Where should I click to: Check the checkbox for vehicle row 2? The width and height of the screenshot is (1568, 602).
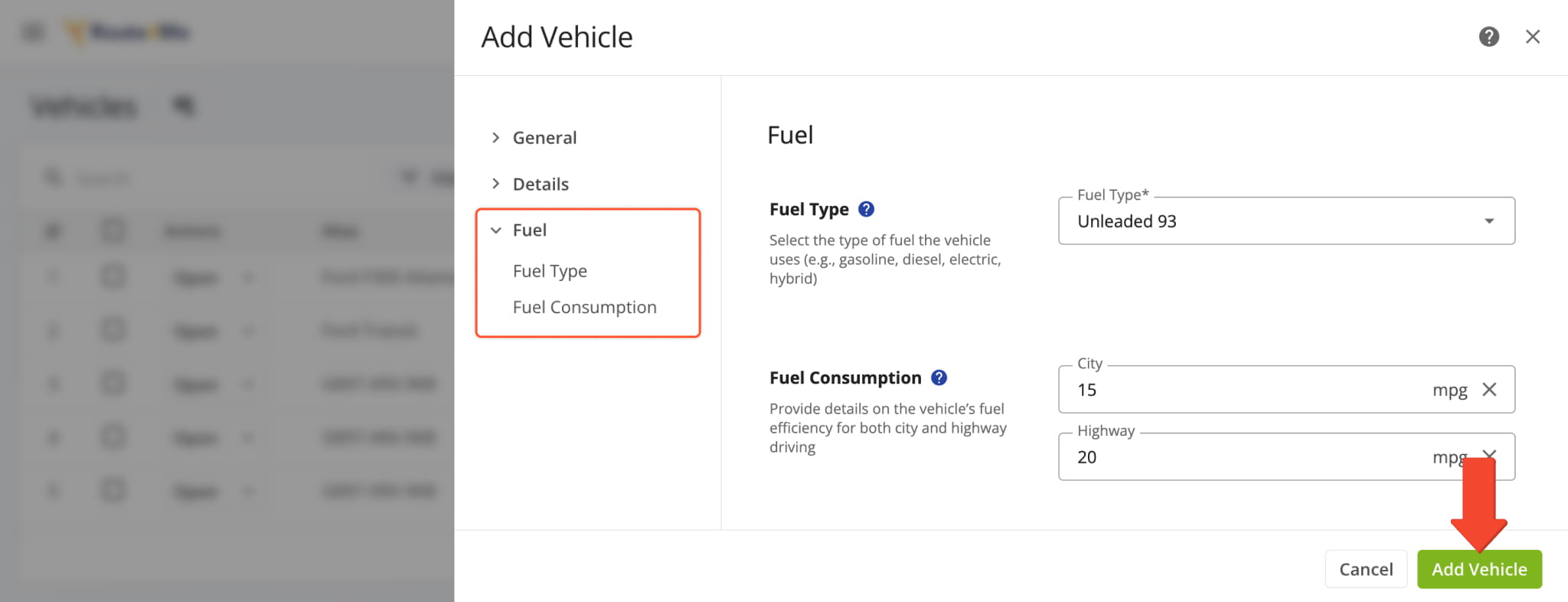click(113, 331)
